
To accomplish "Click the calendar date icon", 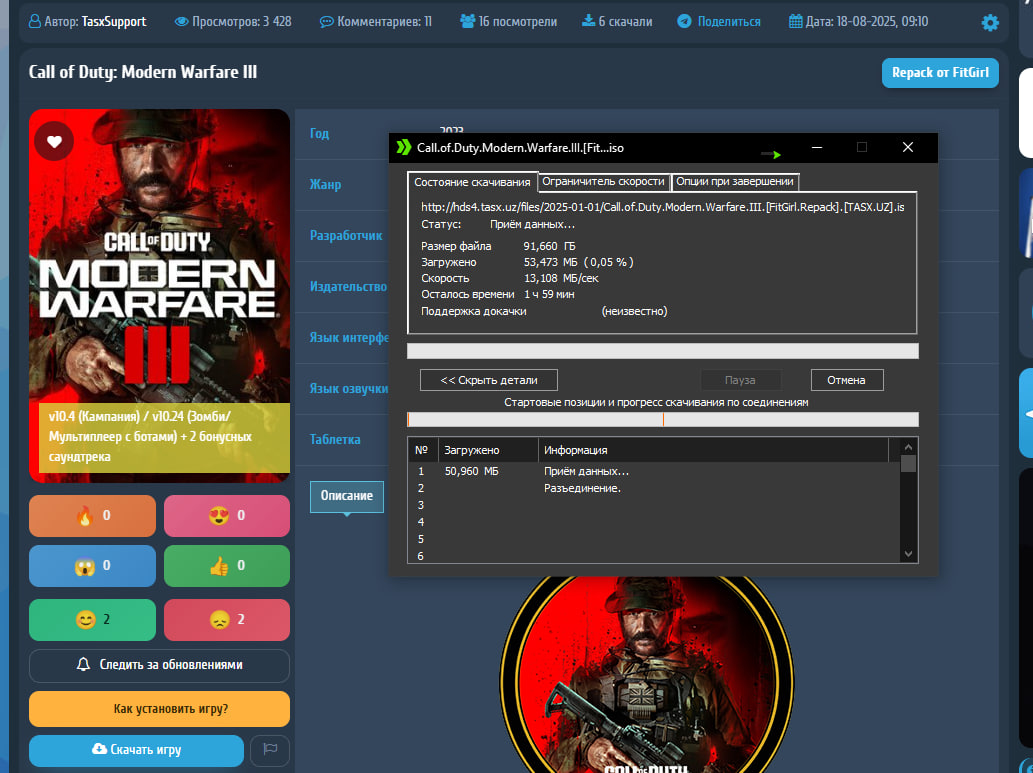I will click(x=795, y=22).
